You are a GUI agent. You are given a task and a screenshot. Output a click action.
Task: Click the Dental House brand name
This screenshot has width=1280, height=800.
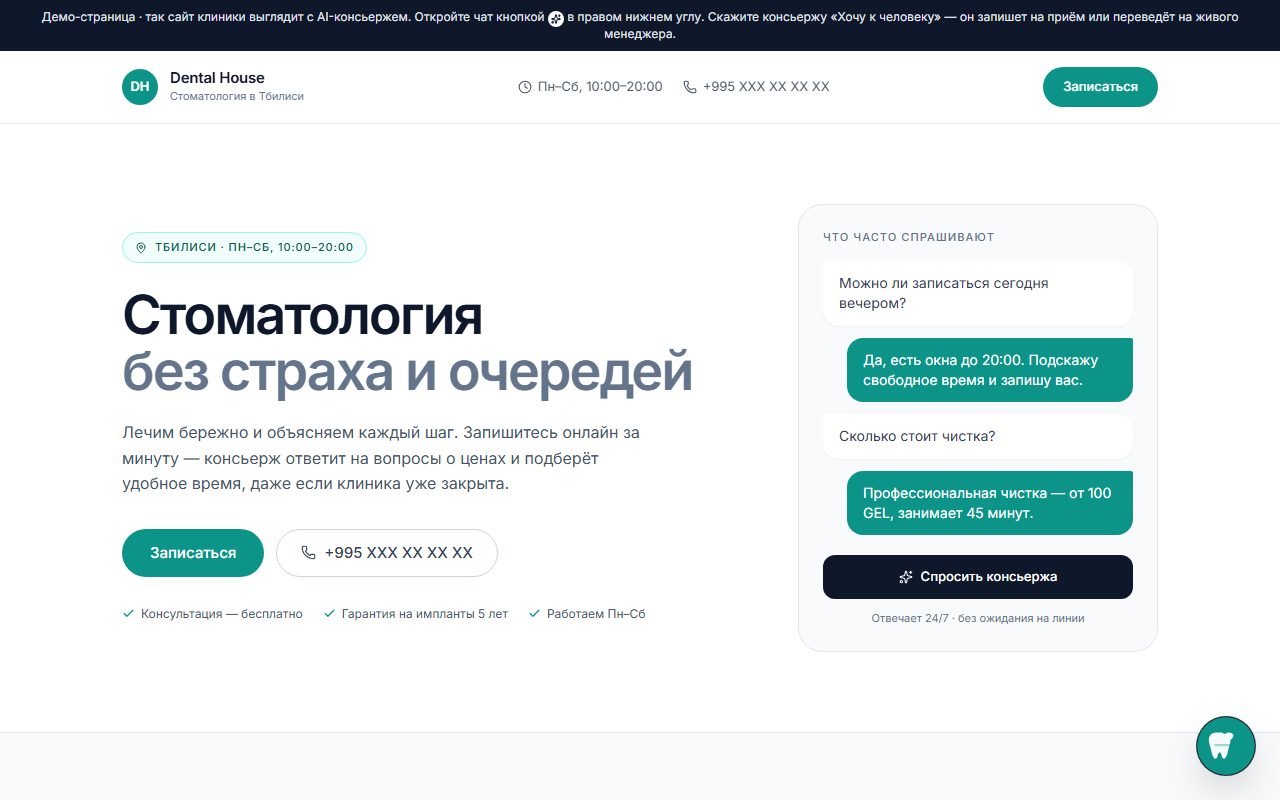tap(217, 78)
